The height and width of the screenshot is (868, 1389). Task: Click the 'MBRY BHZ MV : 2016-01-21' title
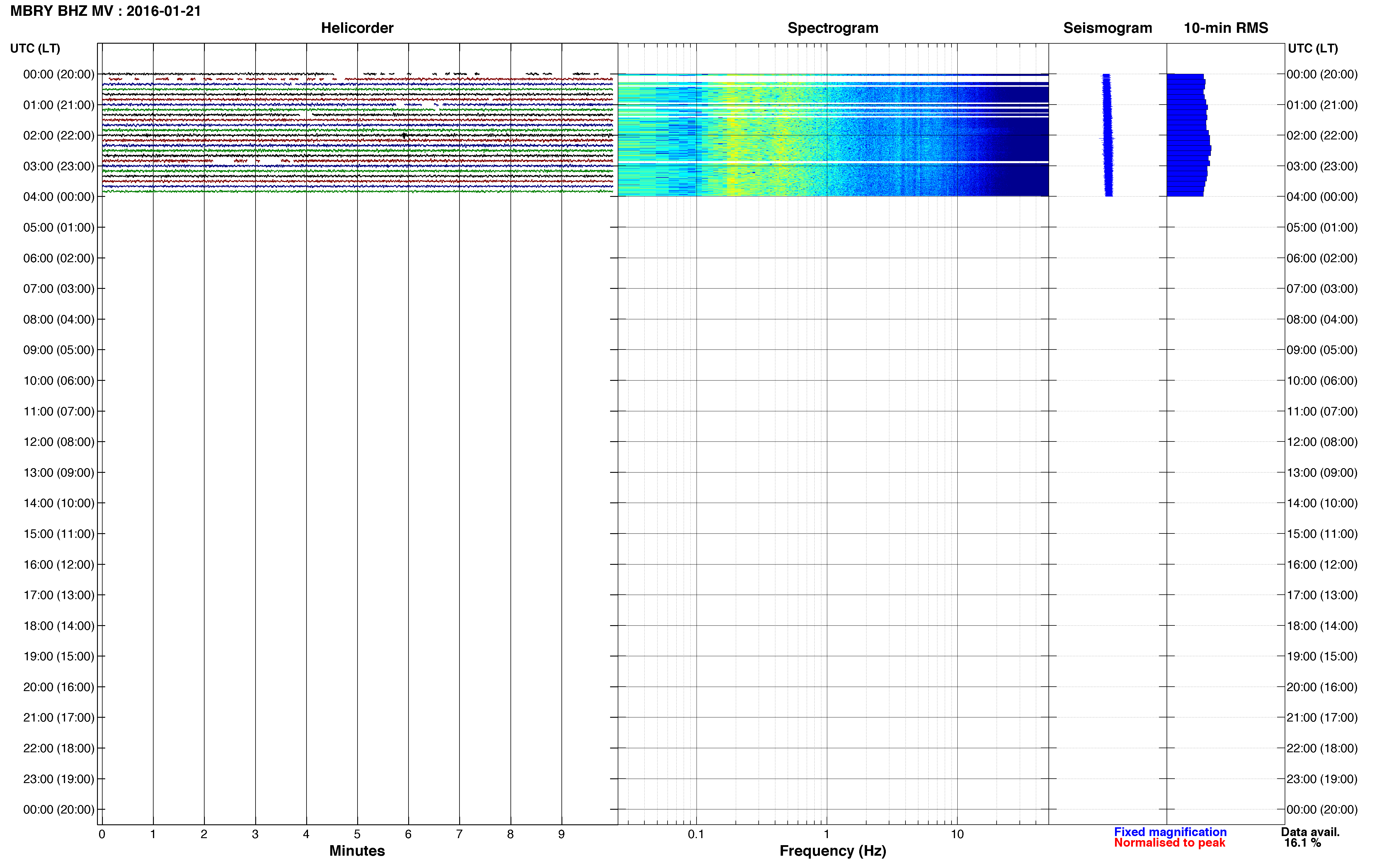pyautogui.click(x=106, y=11)
